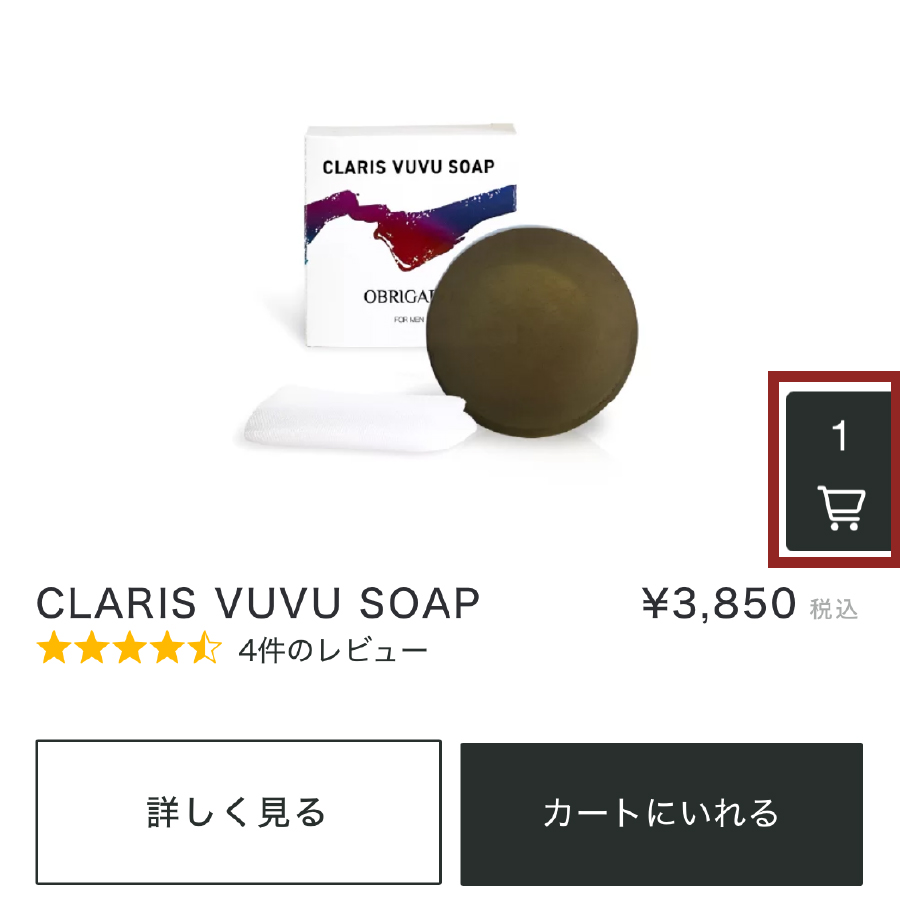Image resolution: width=900 pixels, height=900 pixels.
Task: Click the third yellow rating star
Action: (x=130, y=648)
